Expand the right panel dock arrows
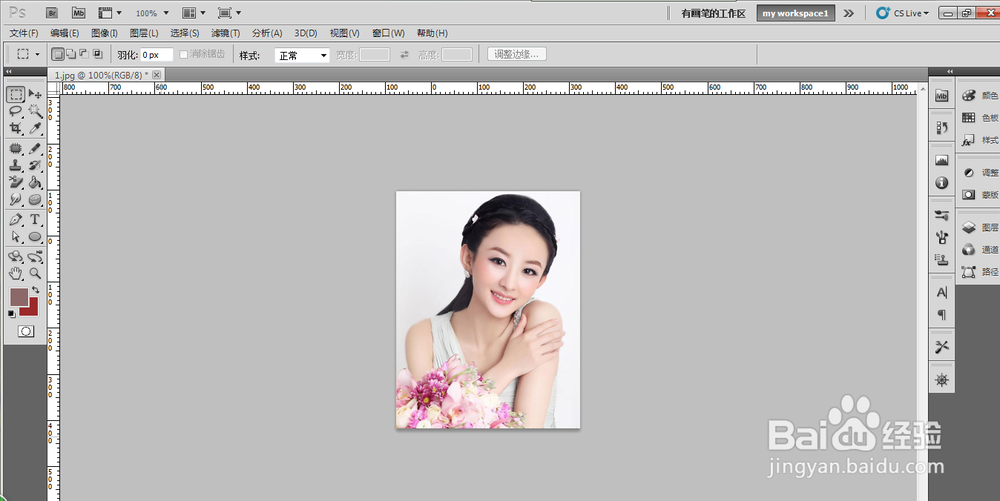 950,71
